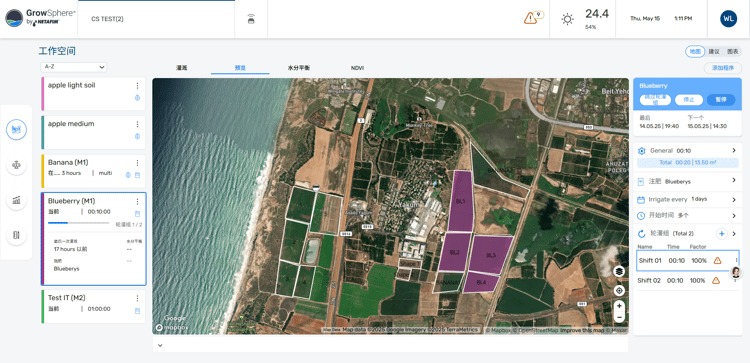This screenshot has height=363, width=750.
Task: Zoom out the map with minus button
Action: [619, 317]
